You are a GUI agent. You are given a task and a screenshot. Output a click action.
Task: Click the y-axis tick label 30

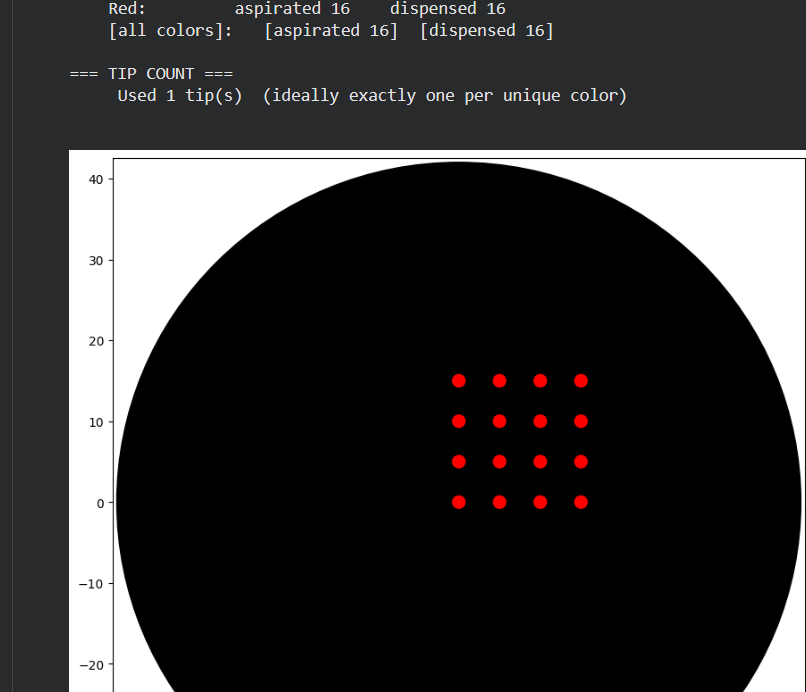(x=94, y=261)
